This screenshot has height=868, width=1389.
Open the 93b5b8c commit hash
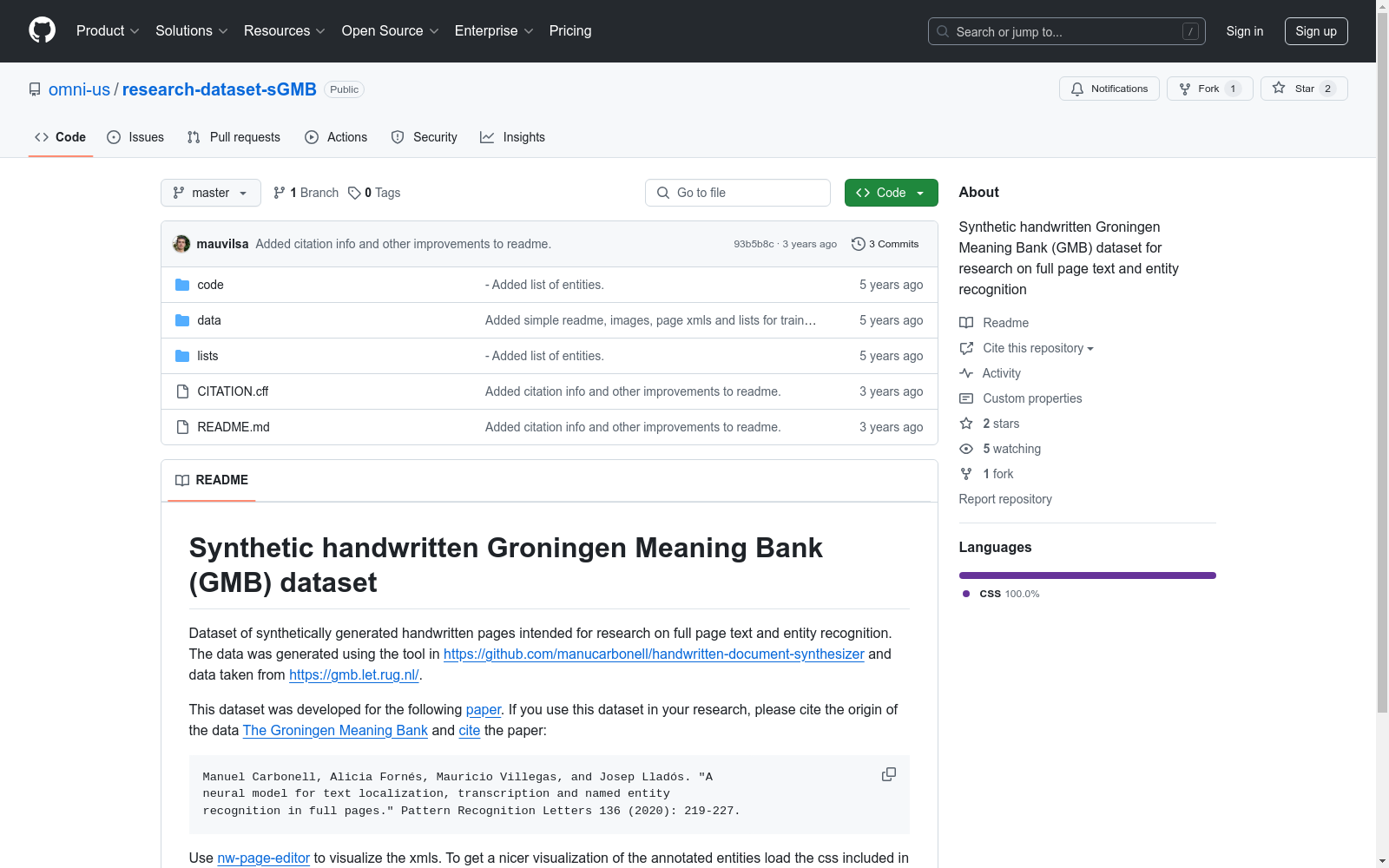754,244
